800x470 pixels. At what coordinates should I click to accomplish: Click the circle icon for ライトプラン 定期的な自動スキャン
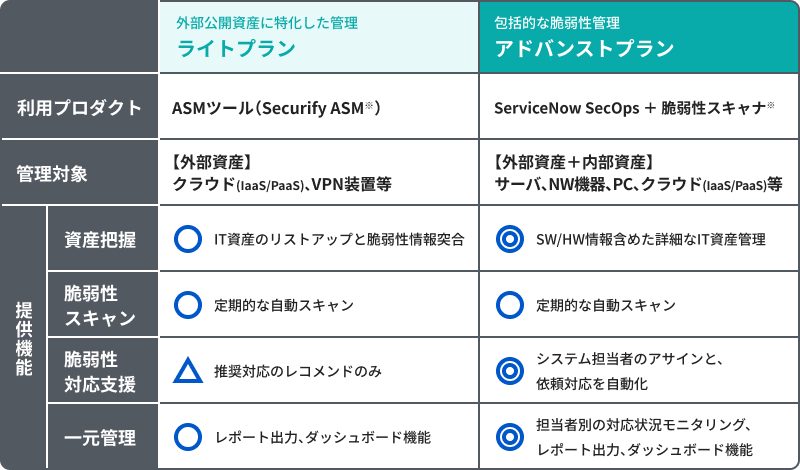(188, 305)
